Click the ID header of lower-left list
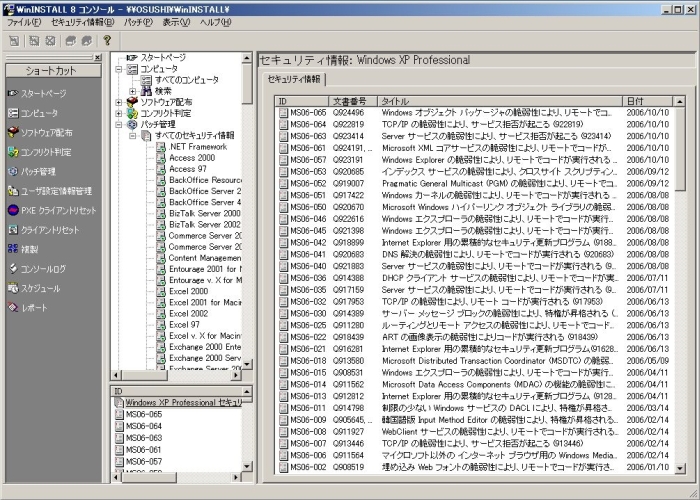This screenshot has height=500, width=700. click(x=176, y=392)
